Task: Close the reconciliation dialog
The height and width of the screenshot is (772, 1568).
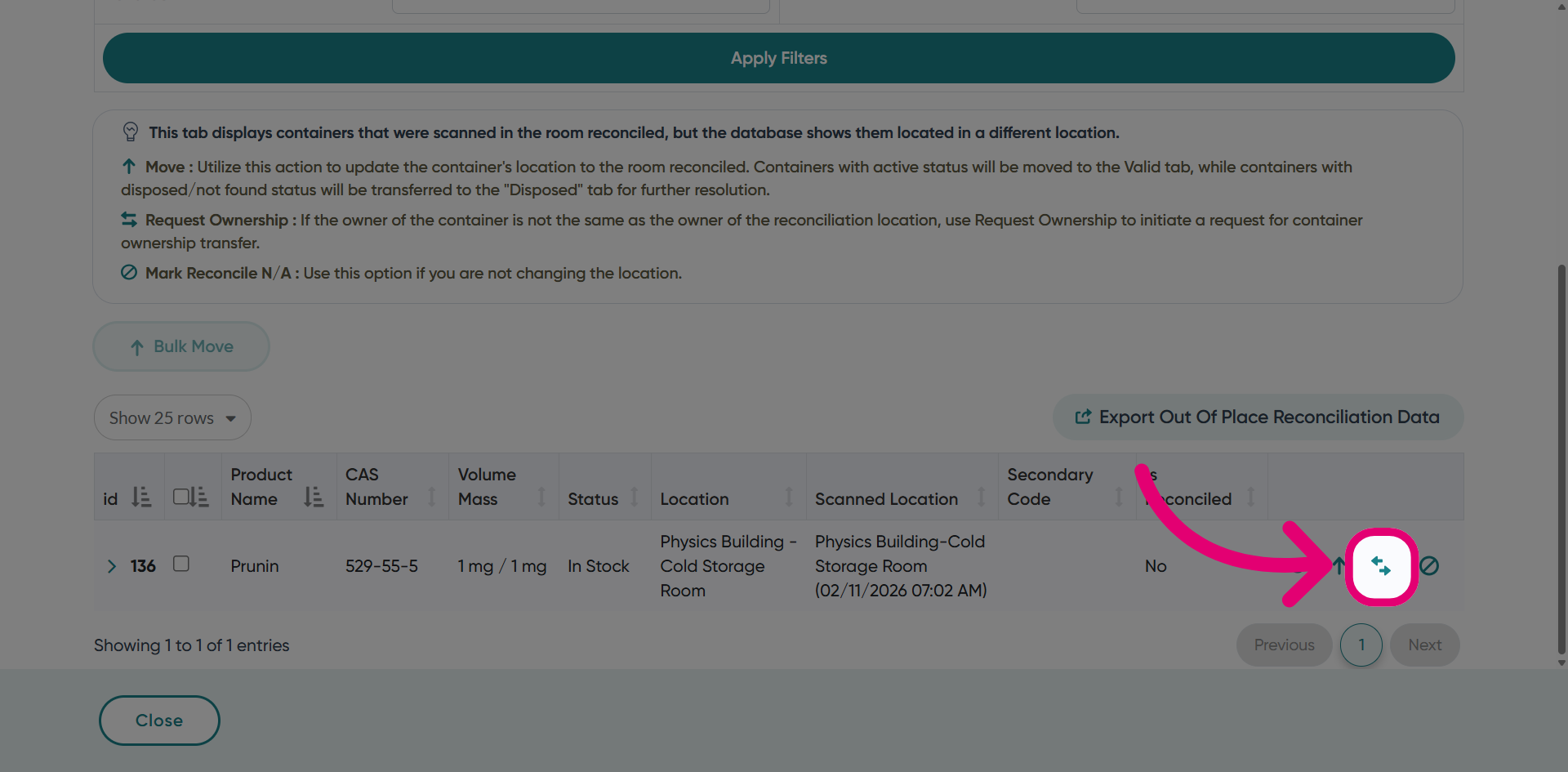Action: point(159,721)
